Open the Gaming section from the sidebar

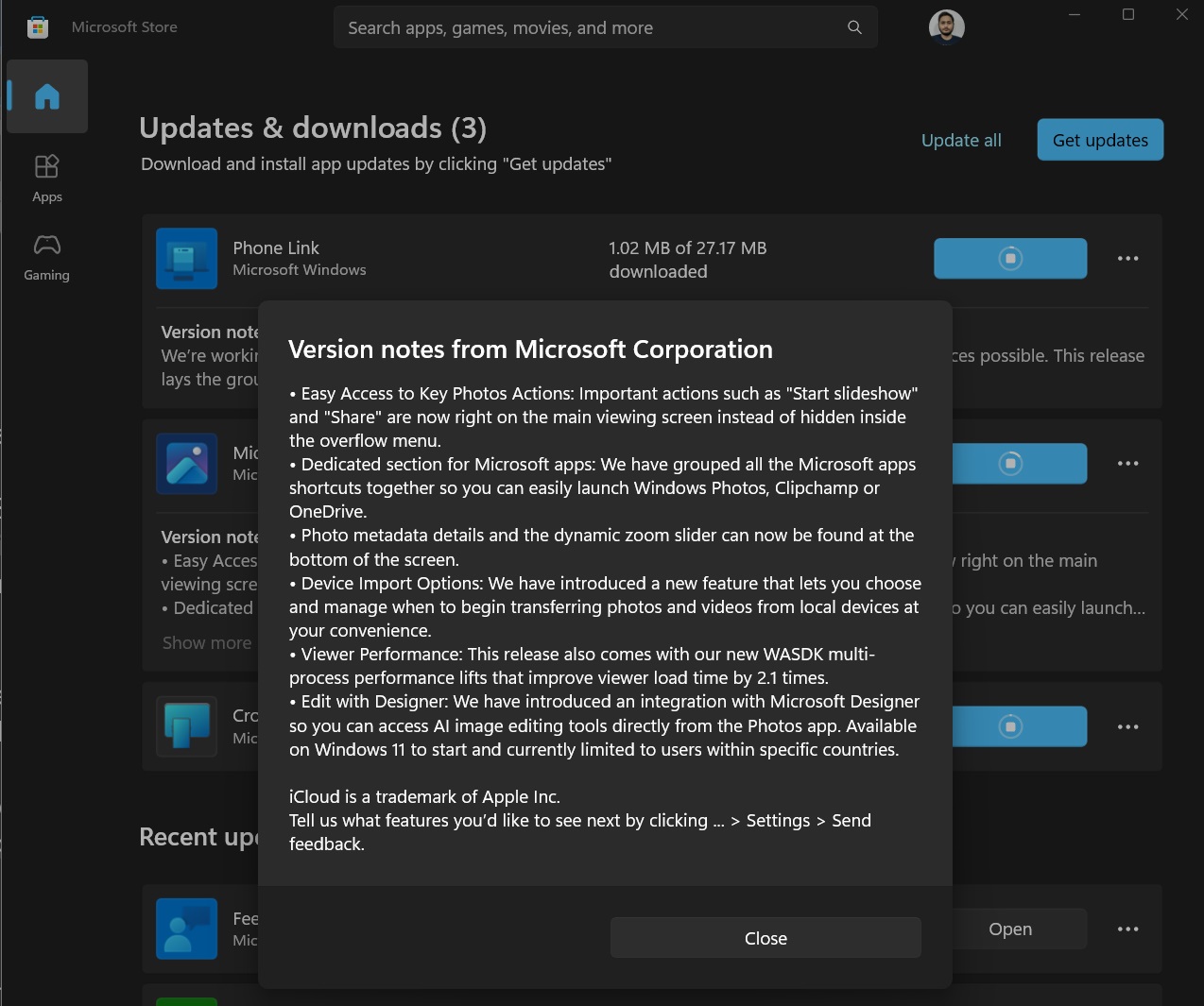point(46,254)
